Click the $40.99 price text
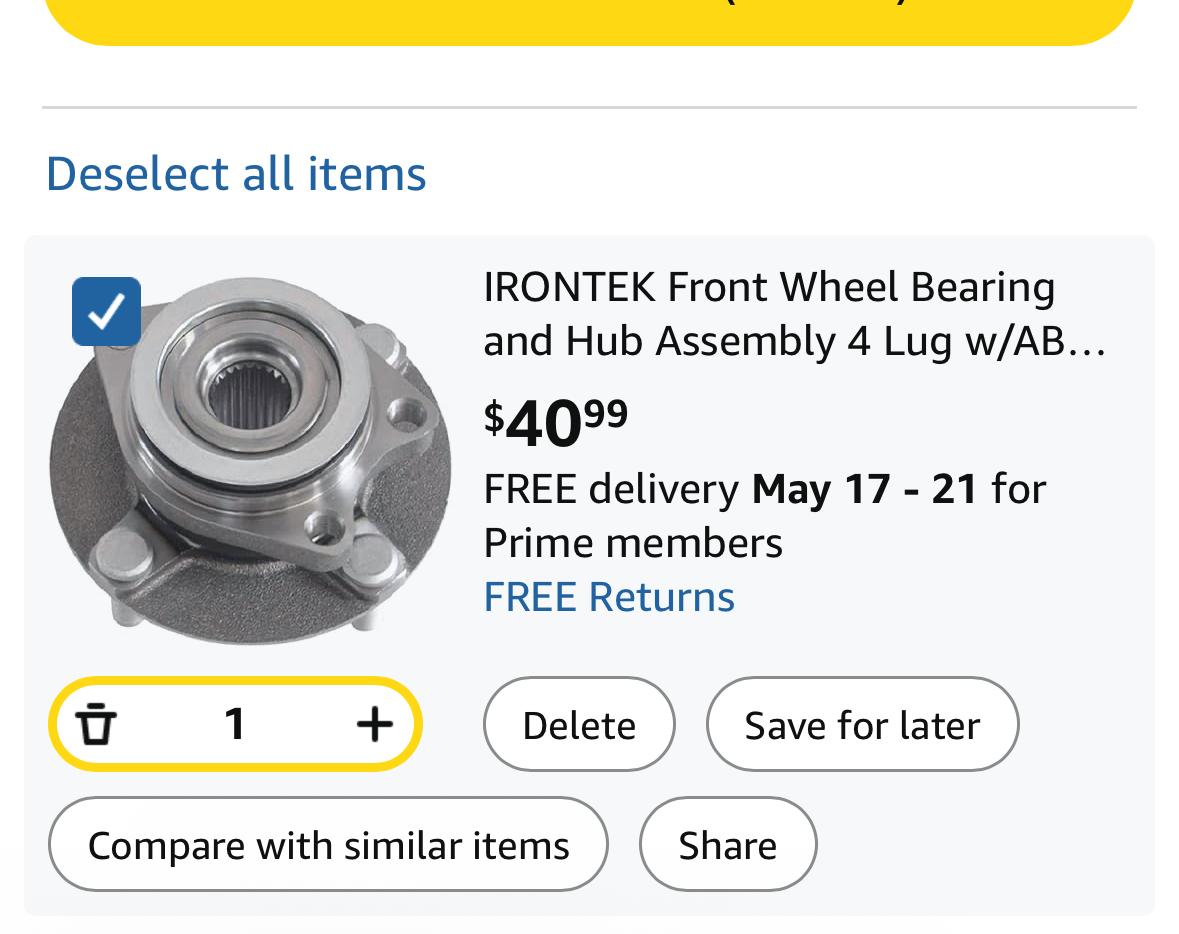Screen dimensions: 1179x934 tap(556, 421)
